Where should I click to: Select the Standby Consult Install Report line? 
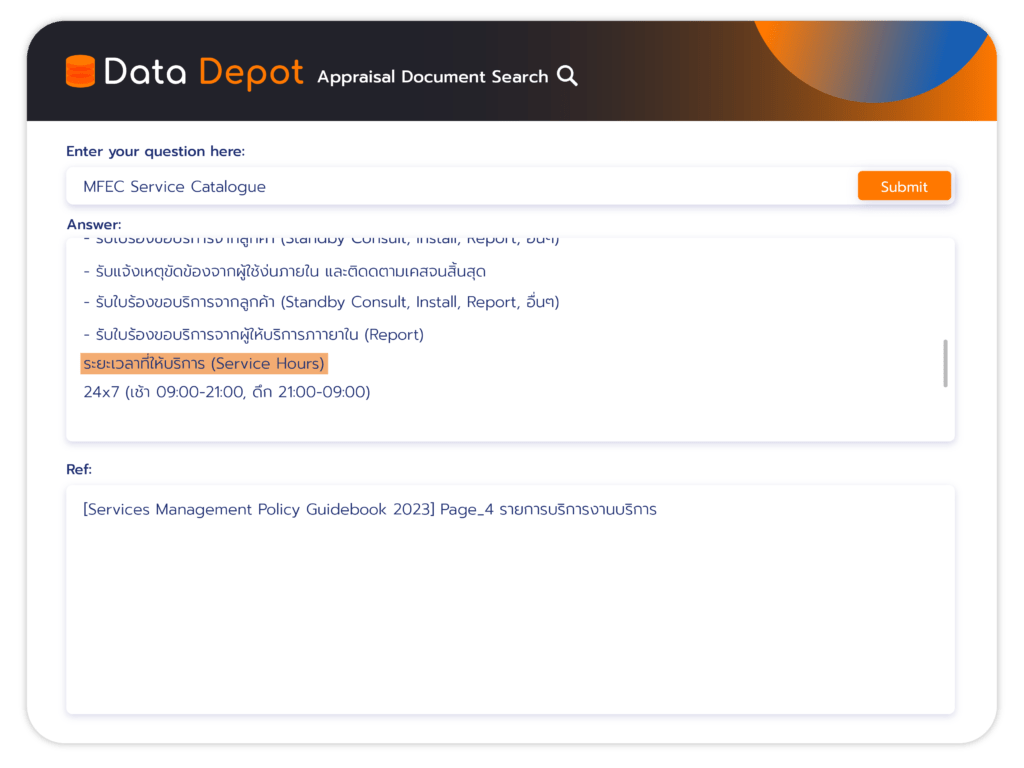(x=322, y=302)
